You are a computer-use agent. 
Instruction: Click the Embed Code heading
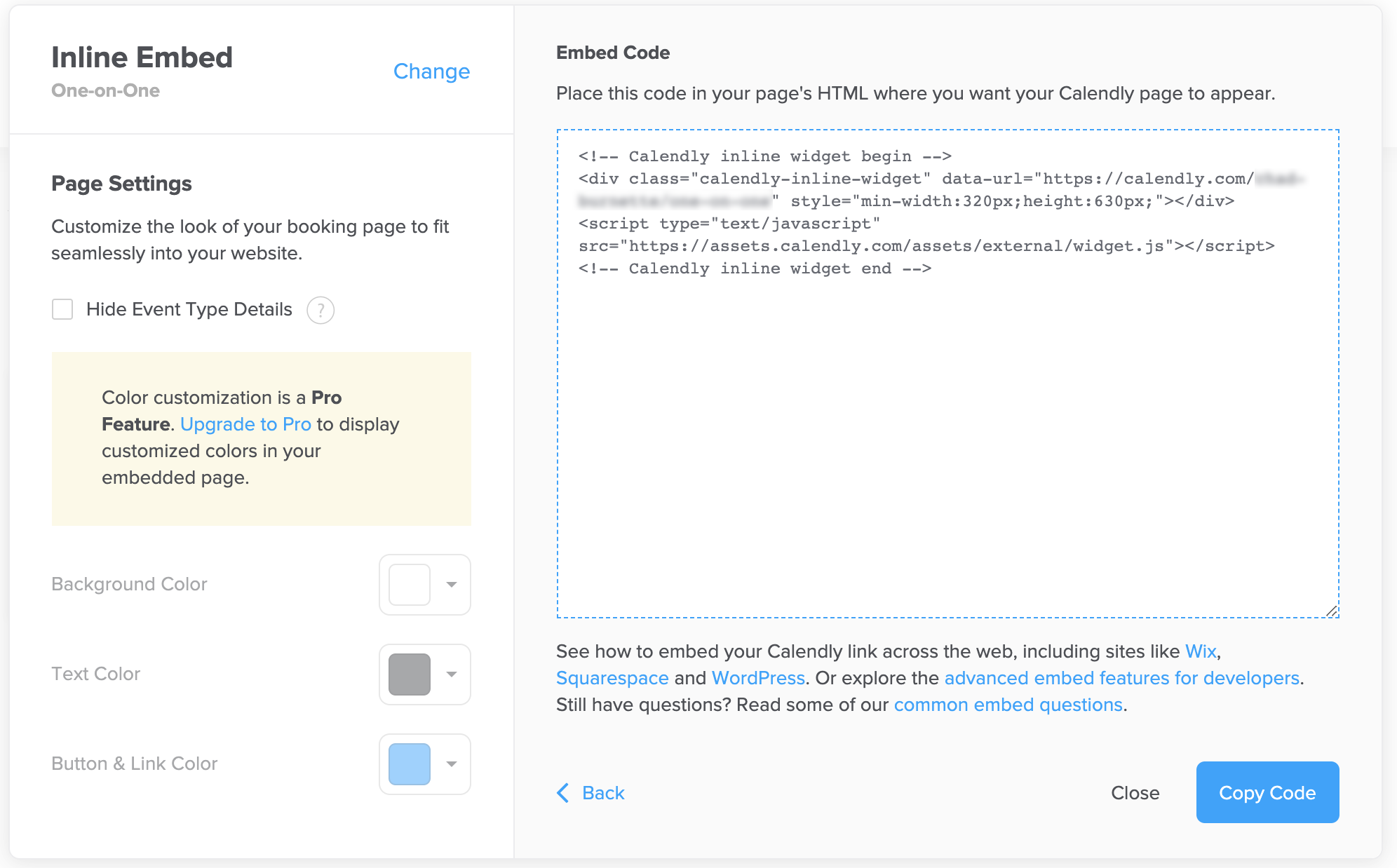(x=613, y=53)
